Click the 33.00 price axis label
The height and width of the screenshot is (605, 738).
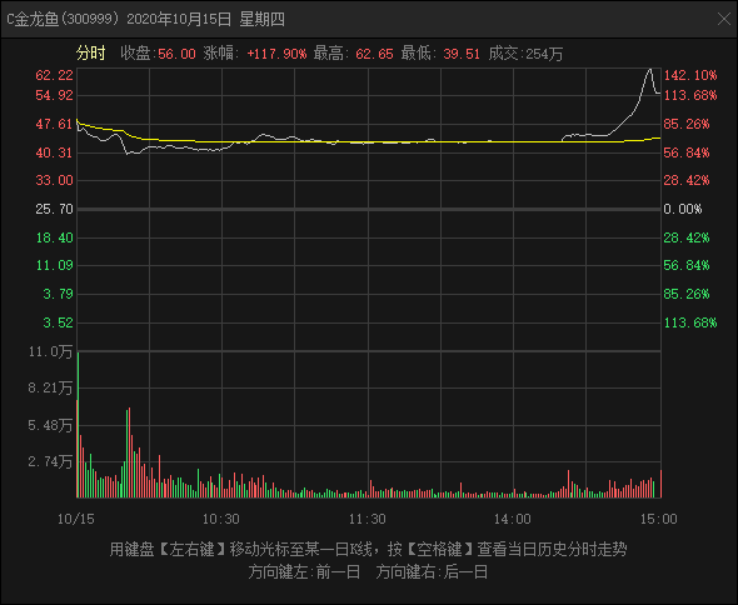[55, 180]
